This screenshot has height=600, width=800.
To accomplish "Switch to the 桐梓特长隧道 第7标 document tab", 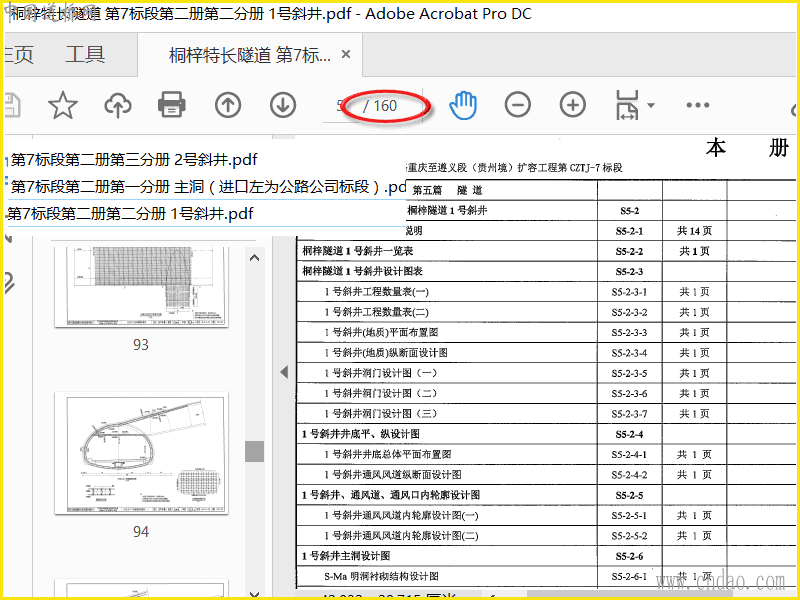I will pyautogui.click(x=249, y=55).
